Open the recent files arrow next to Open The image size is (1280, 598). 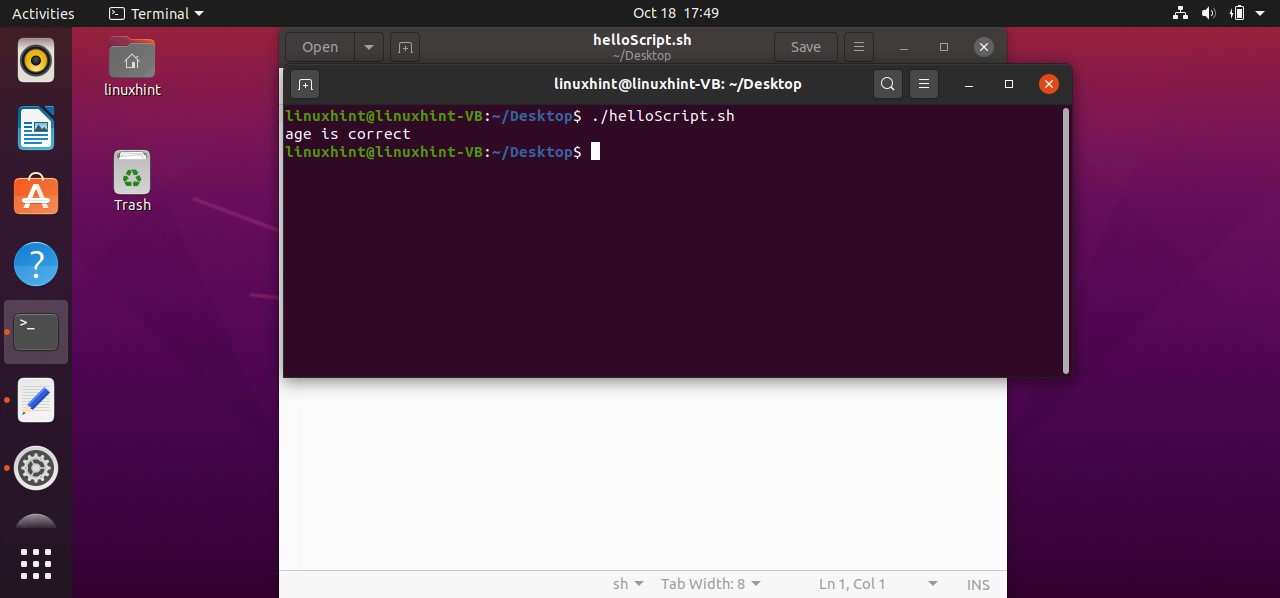(x=368, y=47)
